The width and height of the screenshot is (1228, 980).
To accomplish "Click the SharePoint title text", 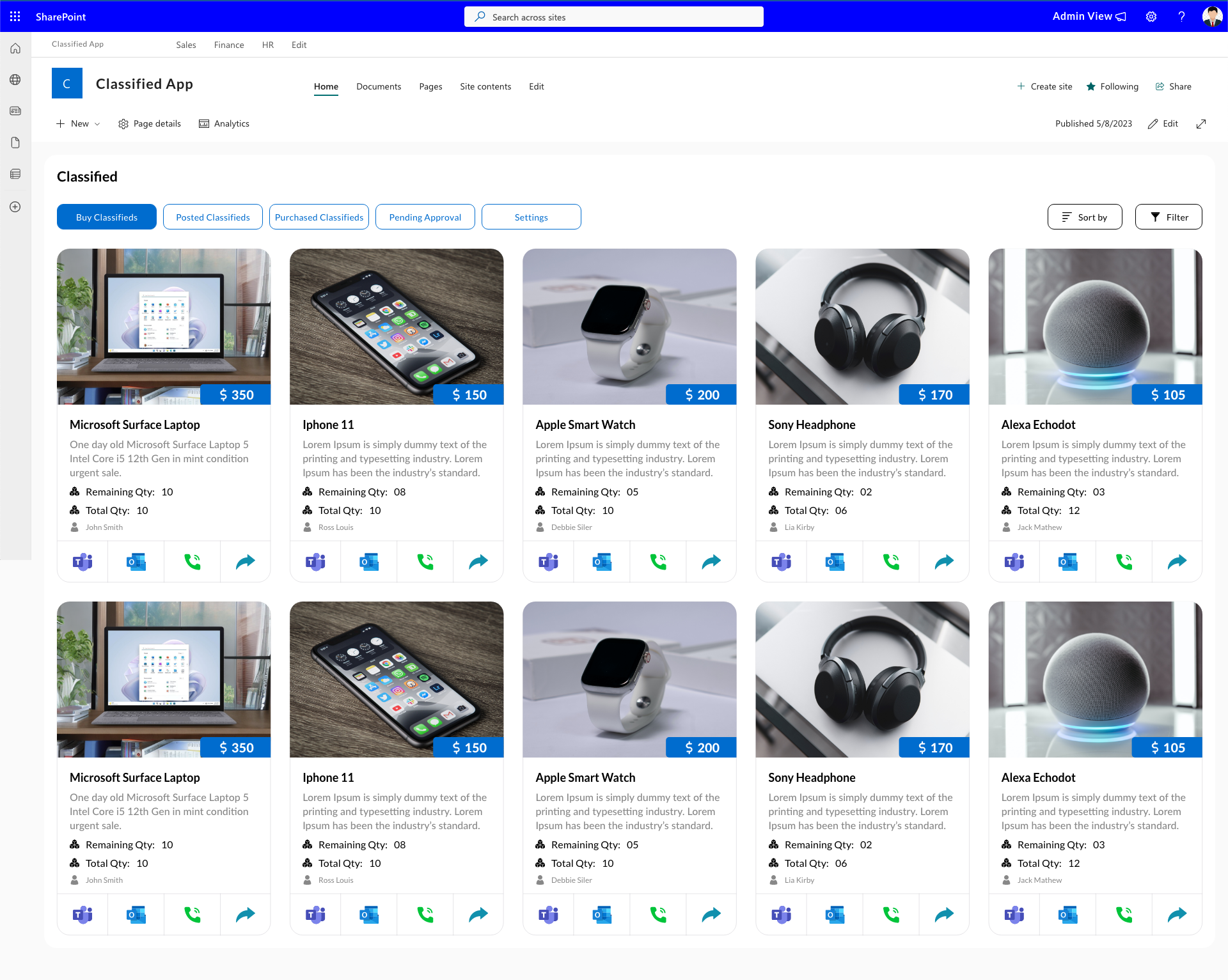I will point(61,17).
